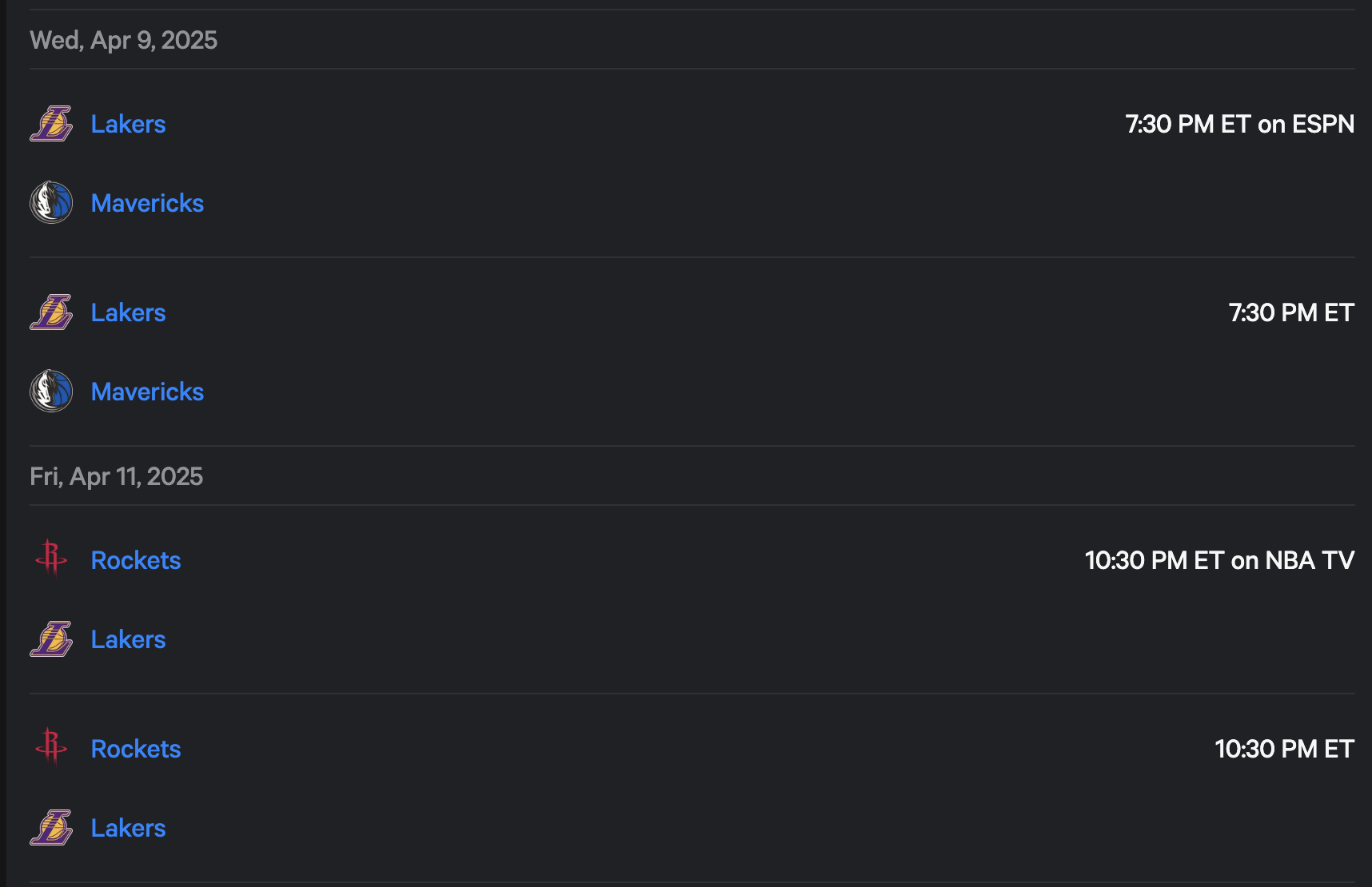Open the Lakers link in the NBA TV game

tap(128, 639)
